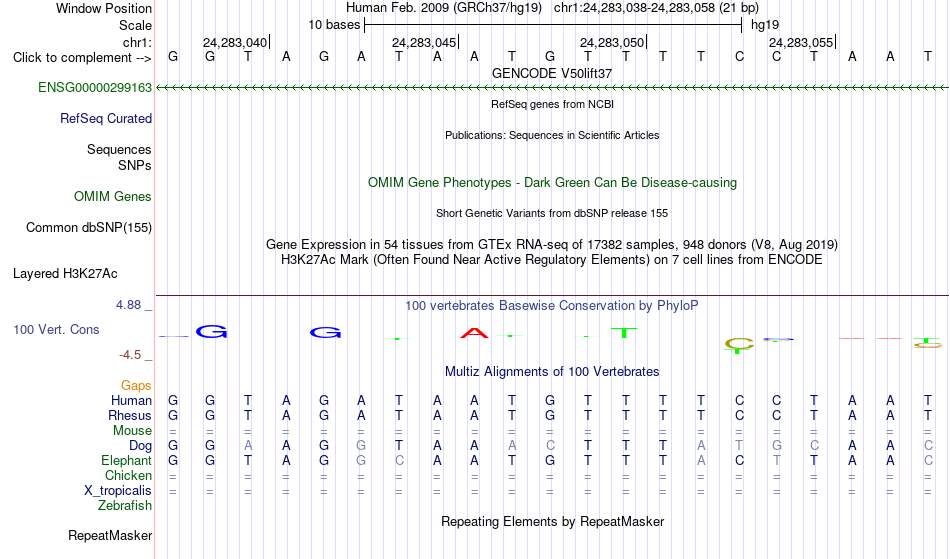Click the olive C conservation logo
Image resolution: width=950 pixels, height=559 pixels.
tap(739, 345)
